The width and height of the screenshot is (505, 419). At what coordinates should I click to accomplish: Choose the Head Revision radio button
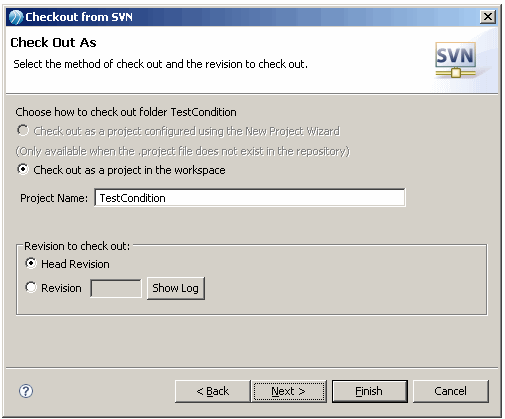(31, 263)
